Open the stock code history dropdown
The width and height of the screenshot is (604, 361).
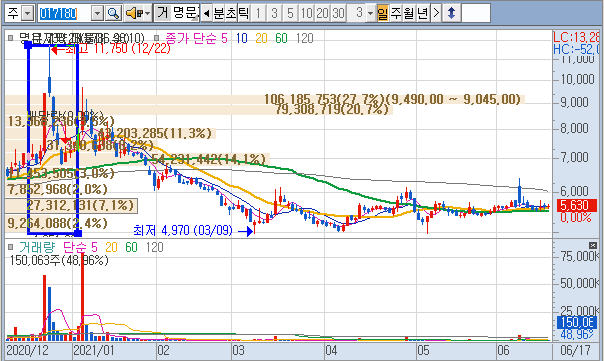[97, 13]
